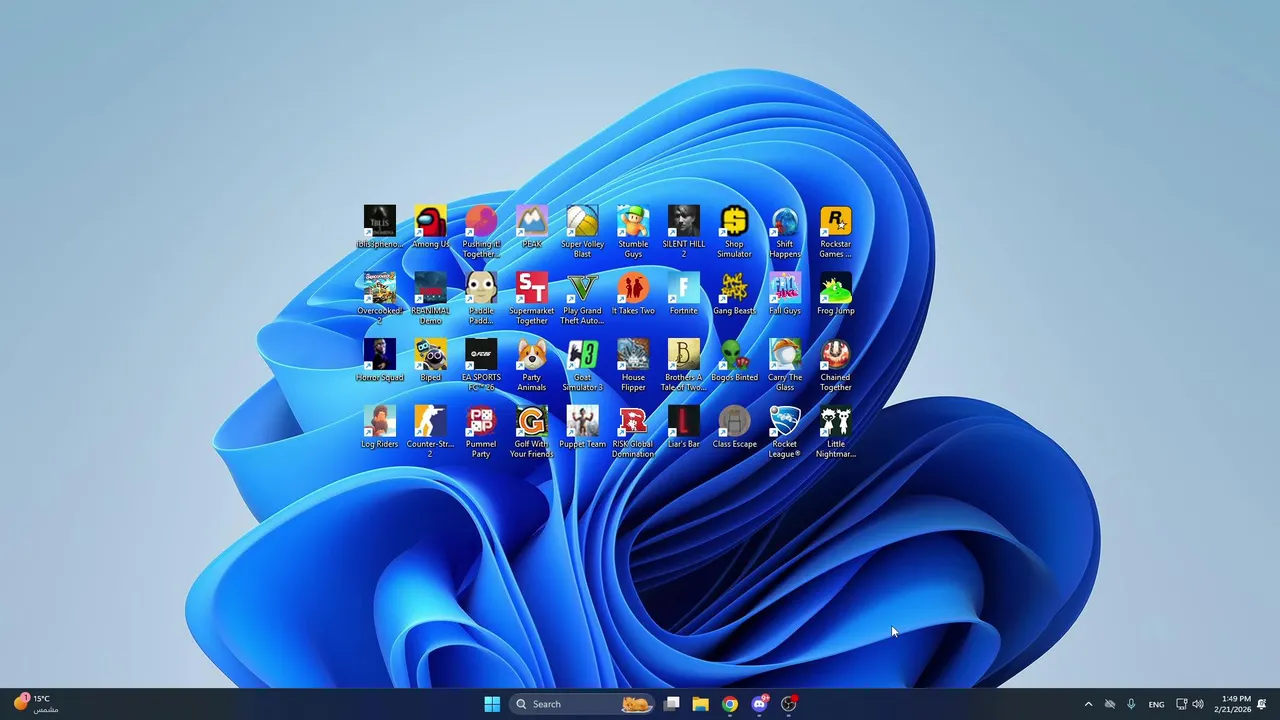The width and height of the screenshot is (1280, 720).
Task: Open the Shop Simulator shortcut
Action: (x=734, y=232)
